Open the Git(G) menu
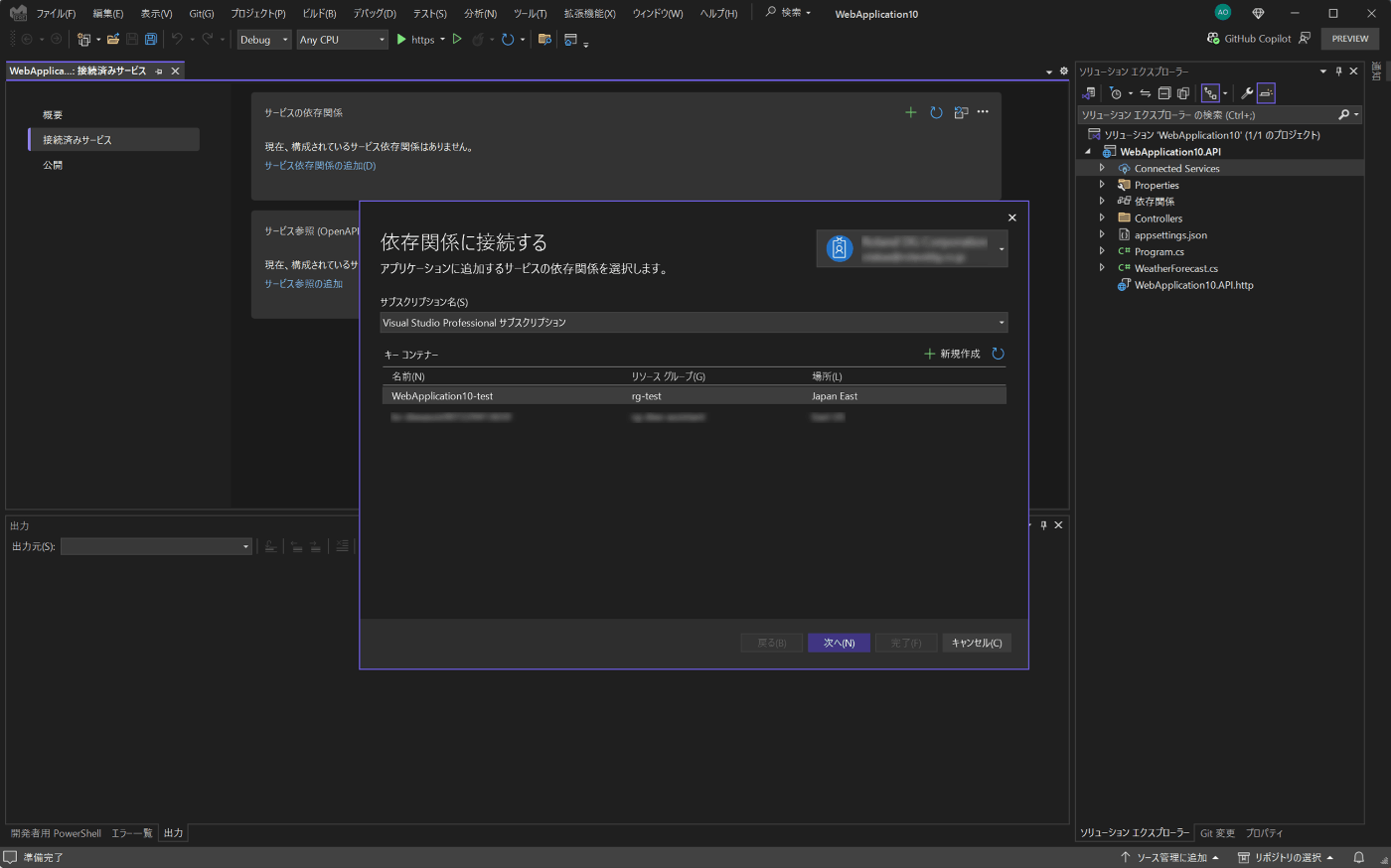Screen dimensions: 1391x868 (202, 14)
